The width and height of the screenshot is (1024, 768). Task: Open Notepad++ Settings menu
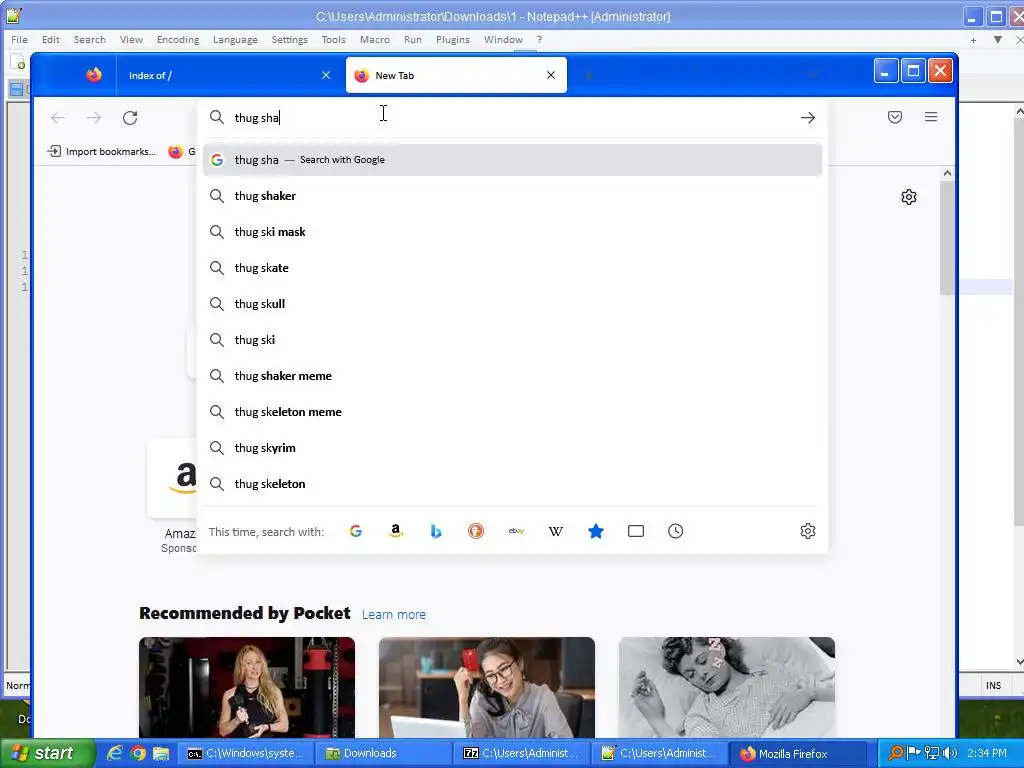pos(289,39)
